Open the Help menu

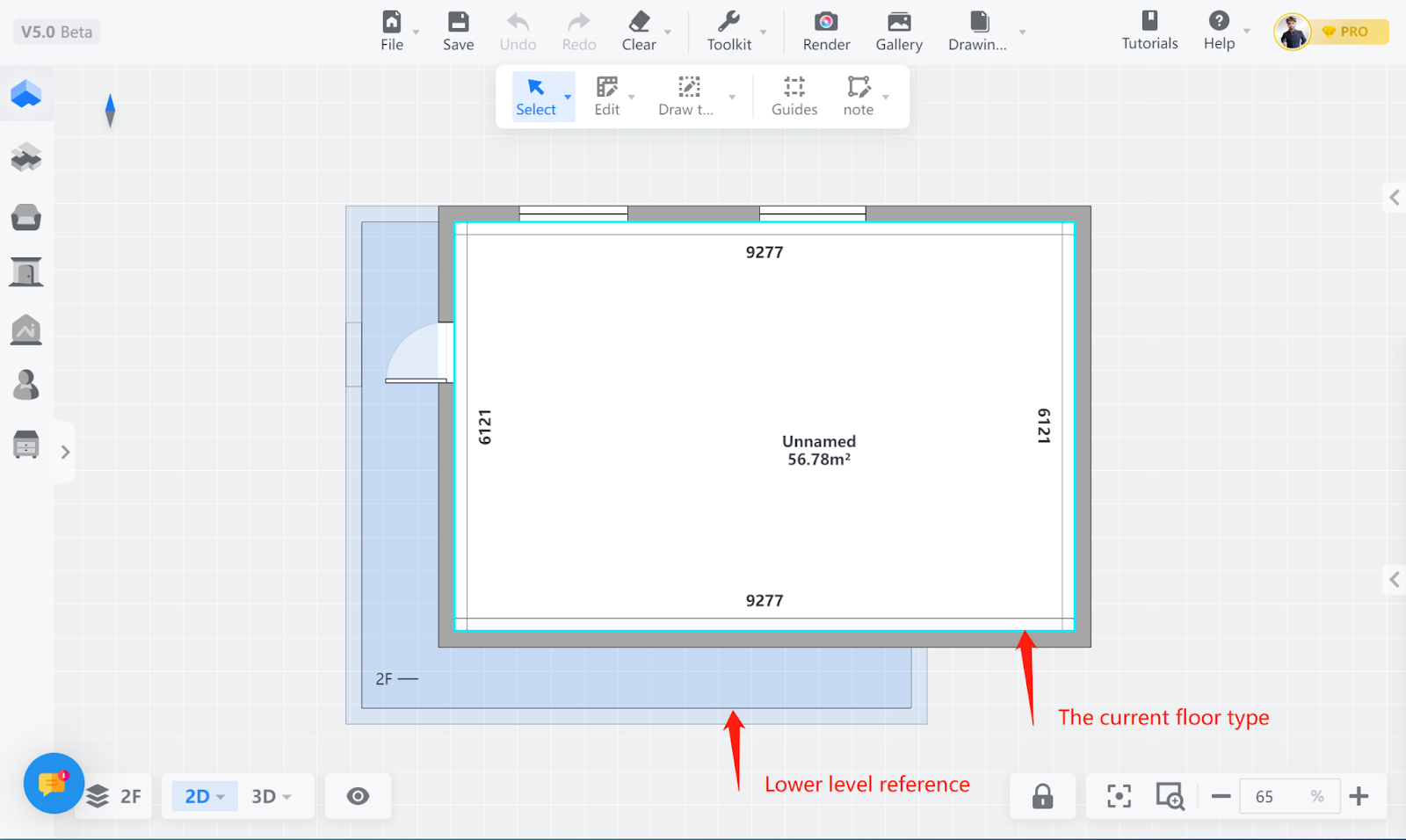pyautogui.click(x=1219, y=32)
